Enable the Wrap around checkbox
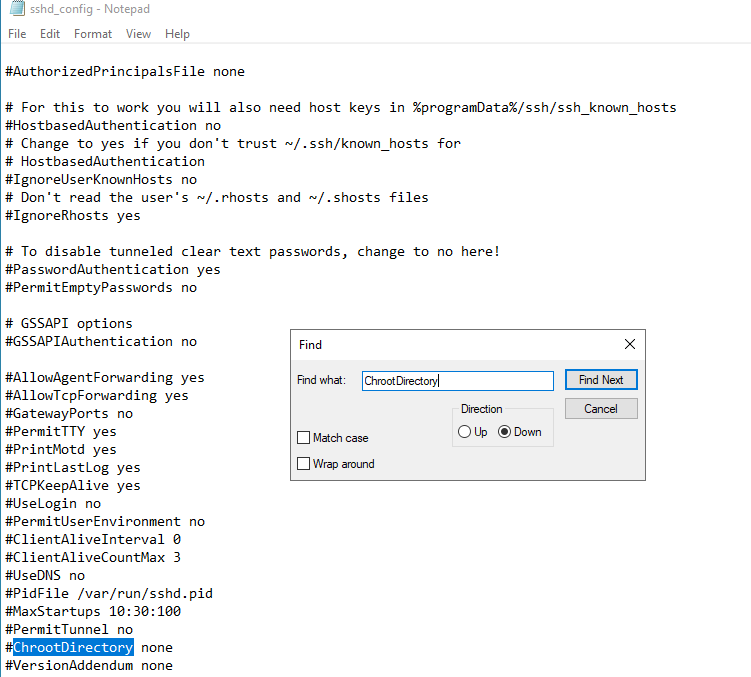751x677 pixels. [303, 463]
